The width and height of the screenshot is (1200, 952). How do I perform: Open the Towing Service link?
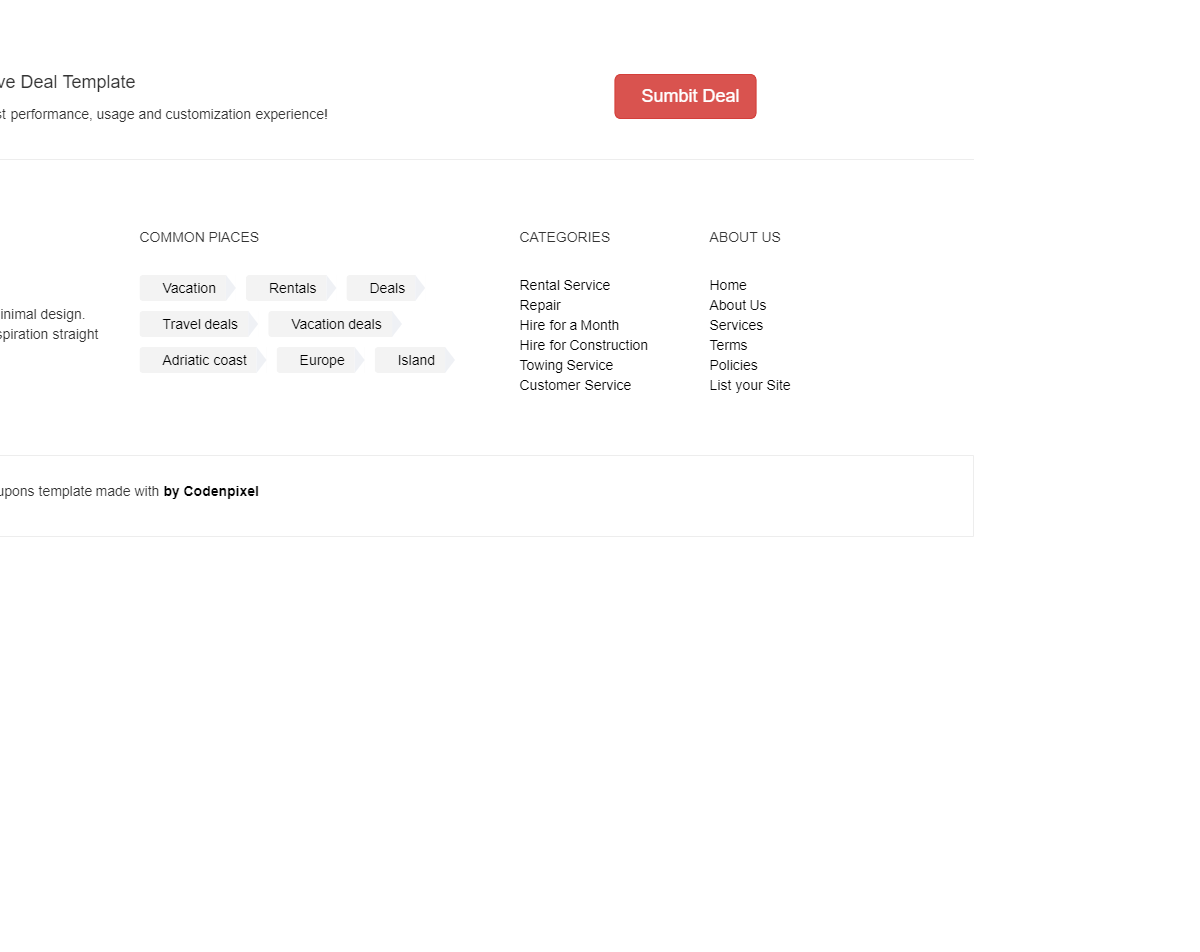[x=566, y=365]
